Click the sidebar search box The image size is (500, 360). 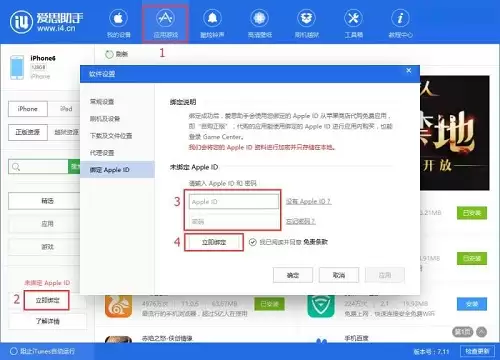click(x=38, y=167)
